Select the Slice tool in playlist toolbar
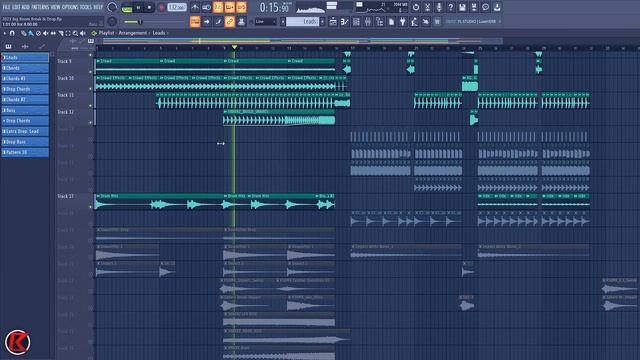 [x=60, y=33]
